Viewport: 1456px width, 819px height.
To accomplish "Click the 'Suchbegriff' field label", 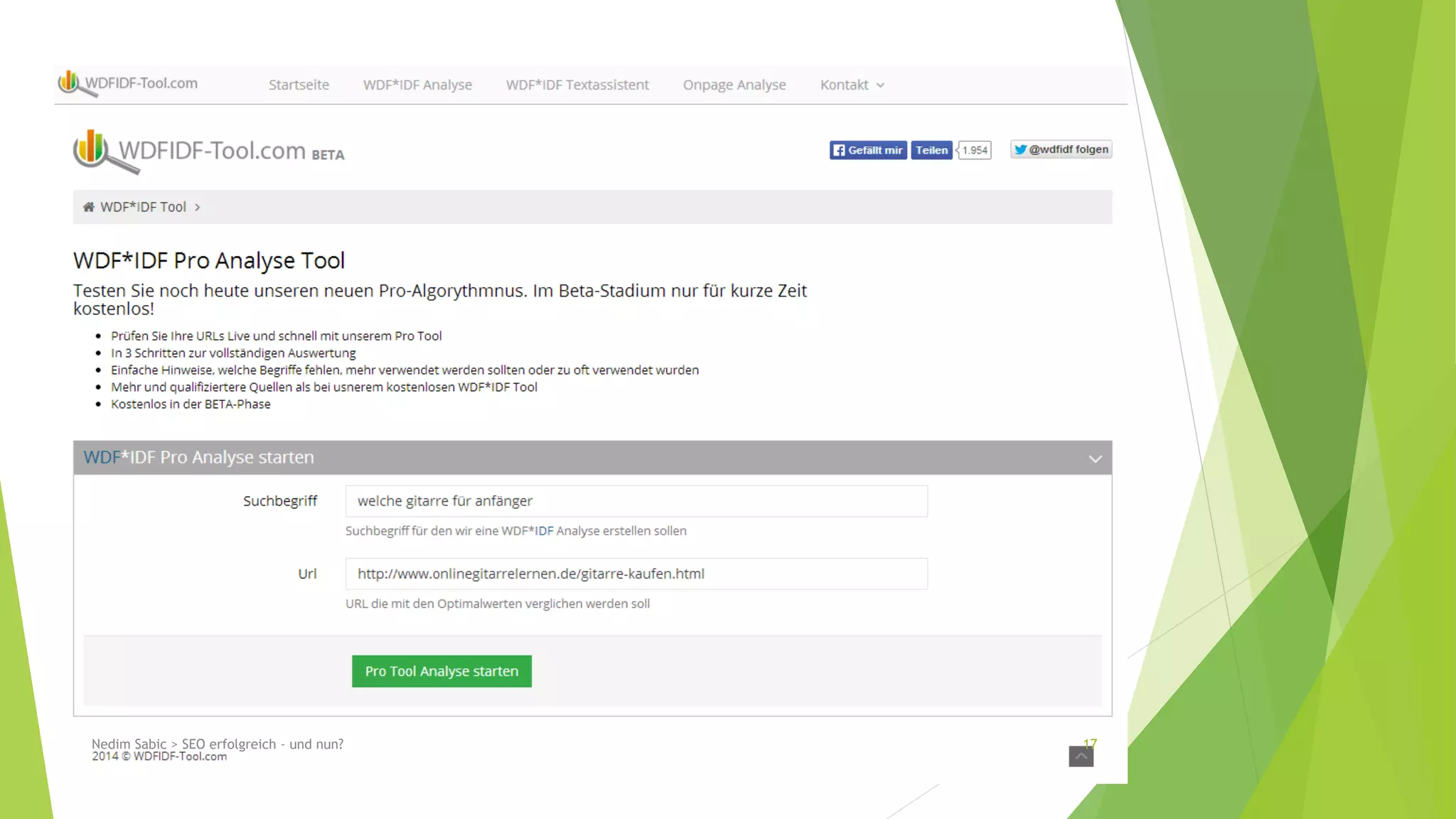I will pyautogui.click(x=280, y=501).
